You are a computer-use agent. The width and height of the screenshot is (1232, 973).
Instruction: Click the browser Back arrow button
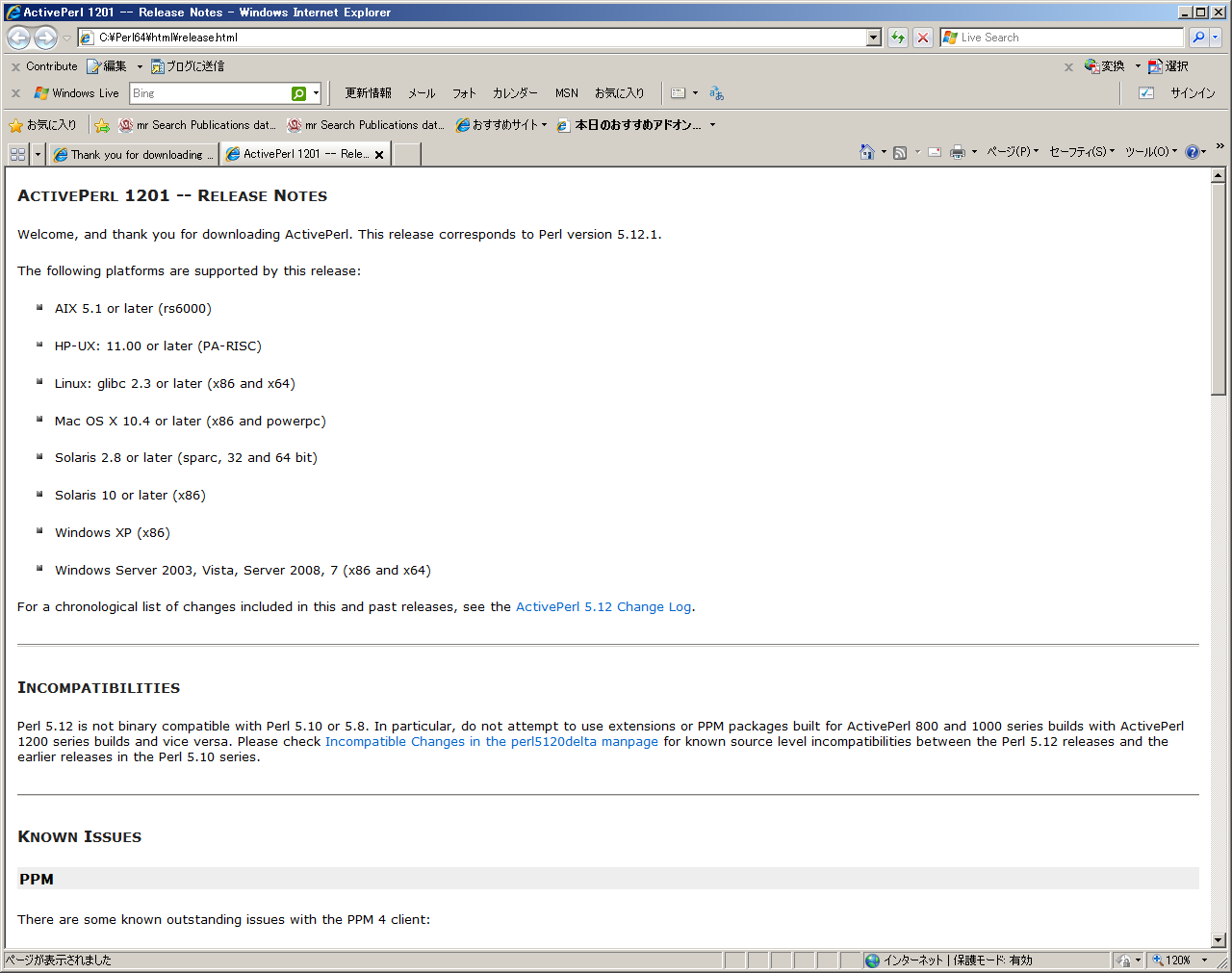coord(18,38)
